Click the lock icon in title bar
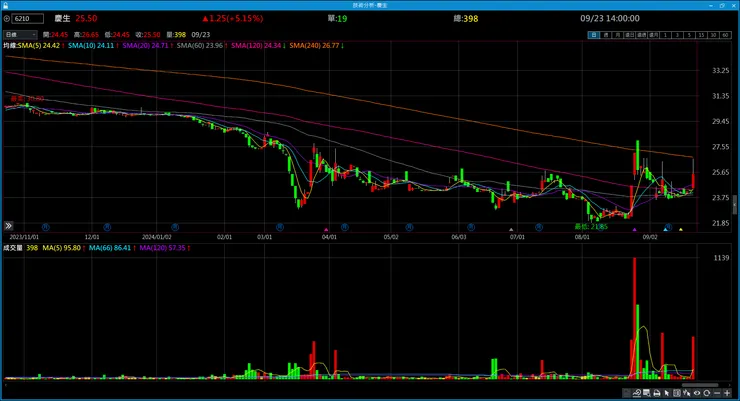740x401 pixels. 5,5
